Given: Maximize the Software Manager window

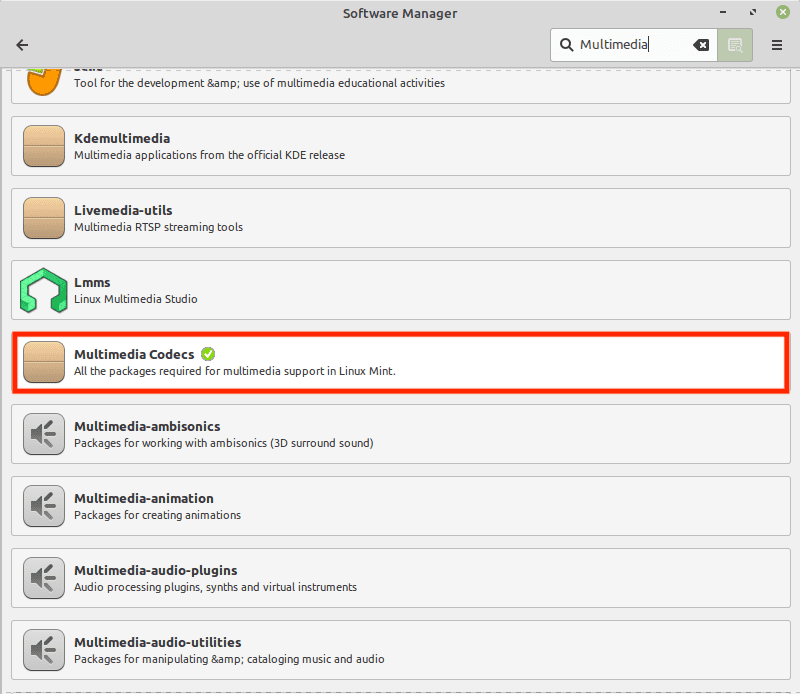Looking at the screenshot, I should 753,12.
